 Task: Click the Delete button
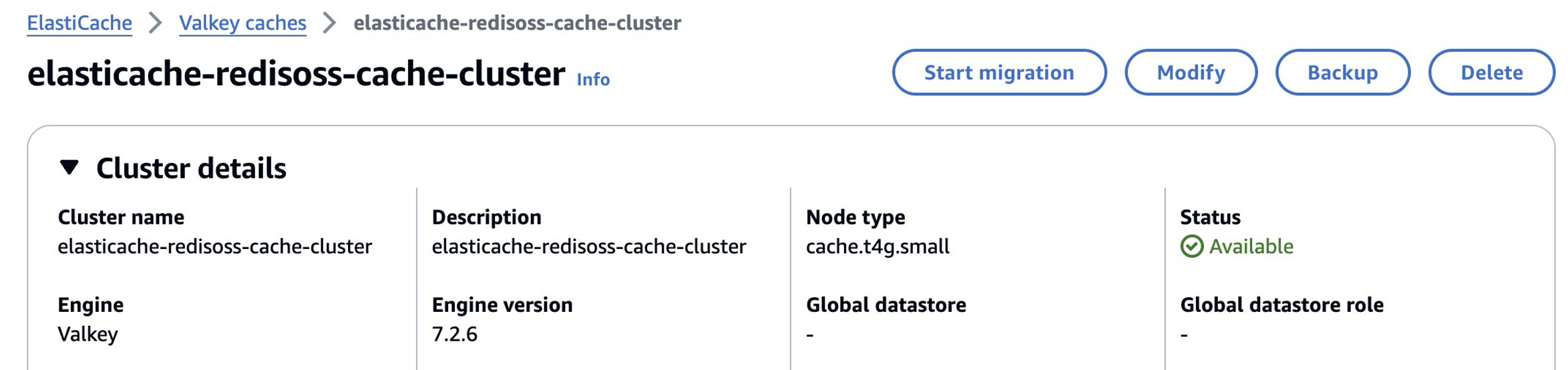point(1491,72)
